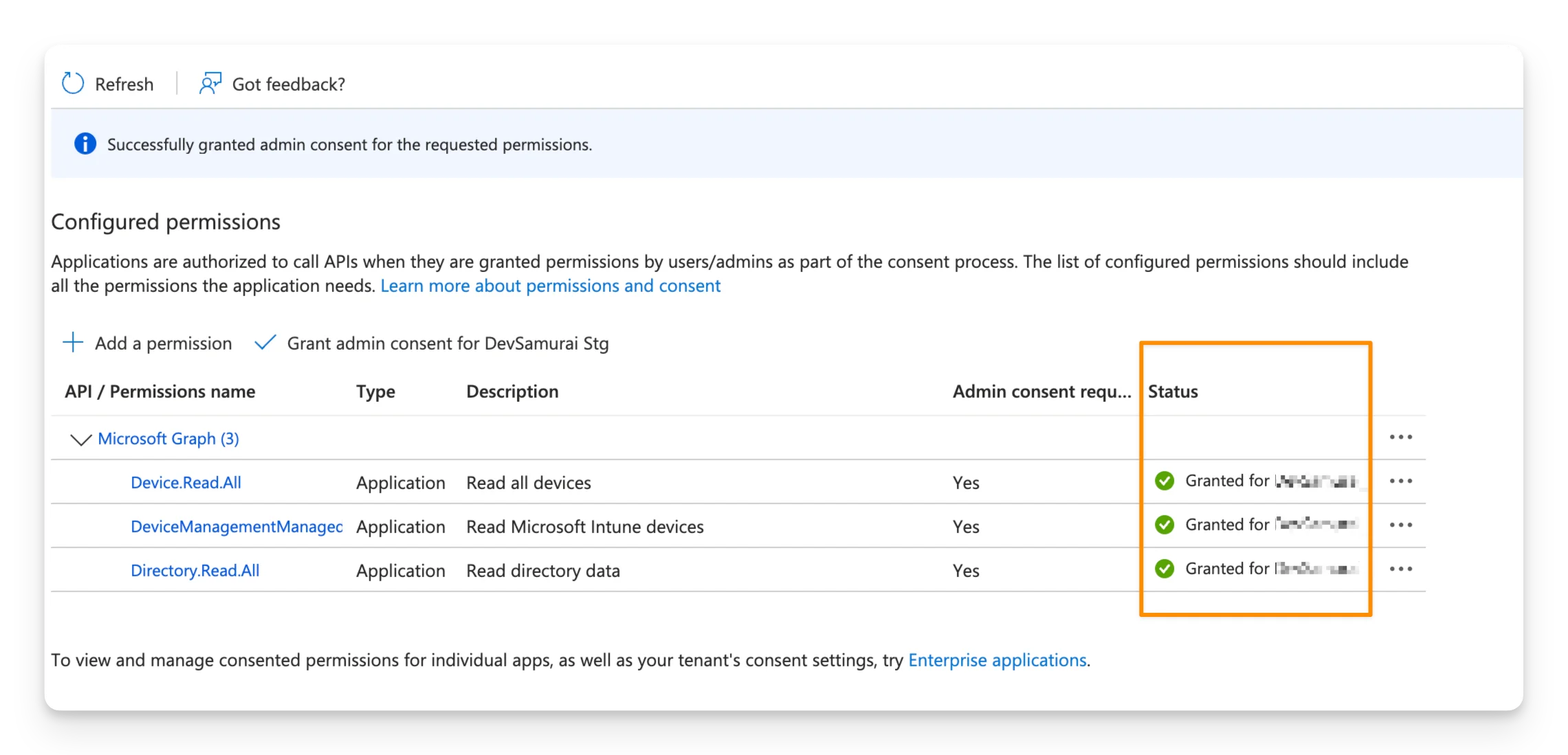Viewport: 1568px width, 755px height.
Task: Open the Microsoft Graph (3) link
Action: [168, 438]
